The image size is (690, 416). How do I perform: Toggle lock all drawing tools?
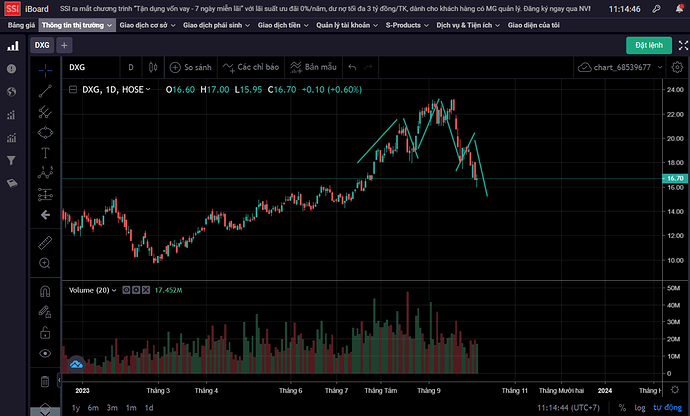point(45,333)
